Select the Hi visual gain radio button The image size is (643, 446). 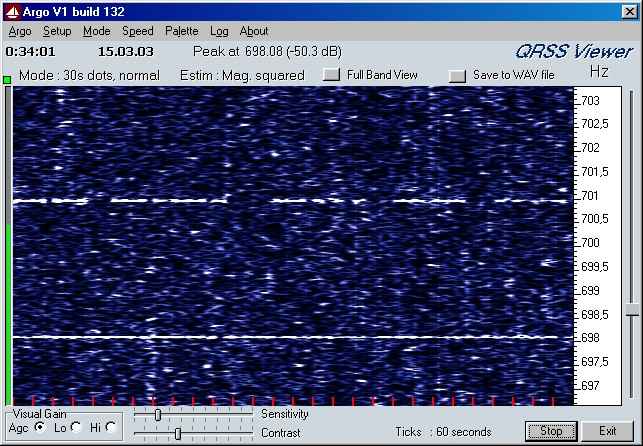click(x=111, y=428)
